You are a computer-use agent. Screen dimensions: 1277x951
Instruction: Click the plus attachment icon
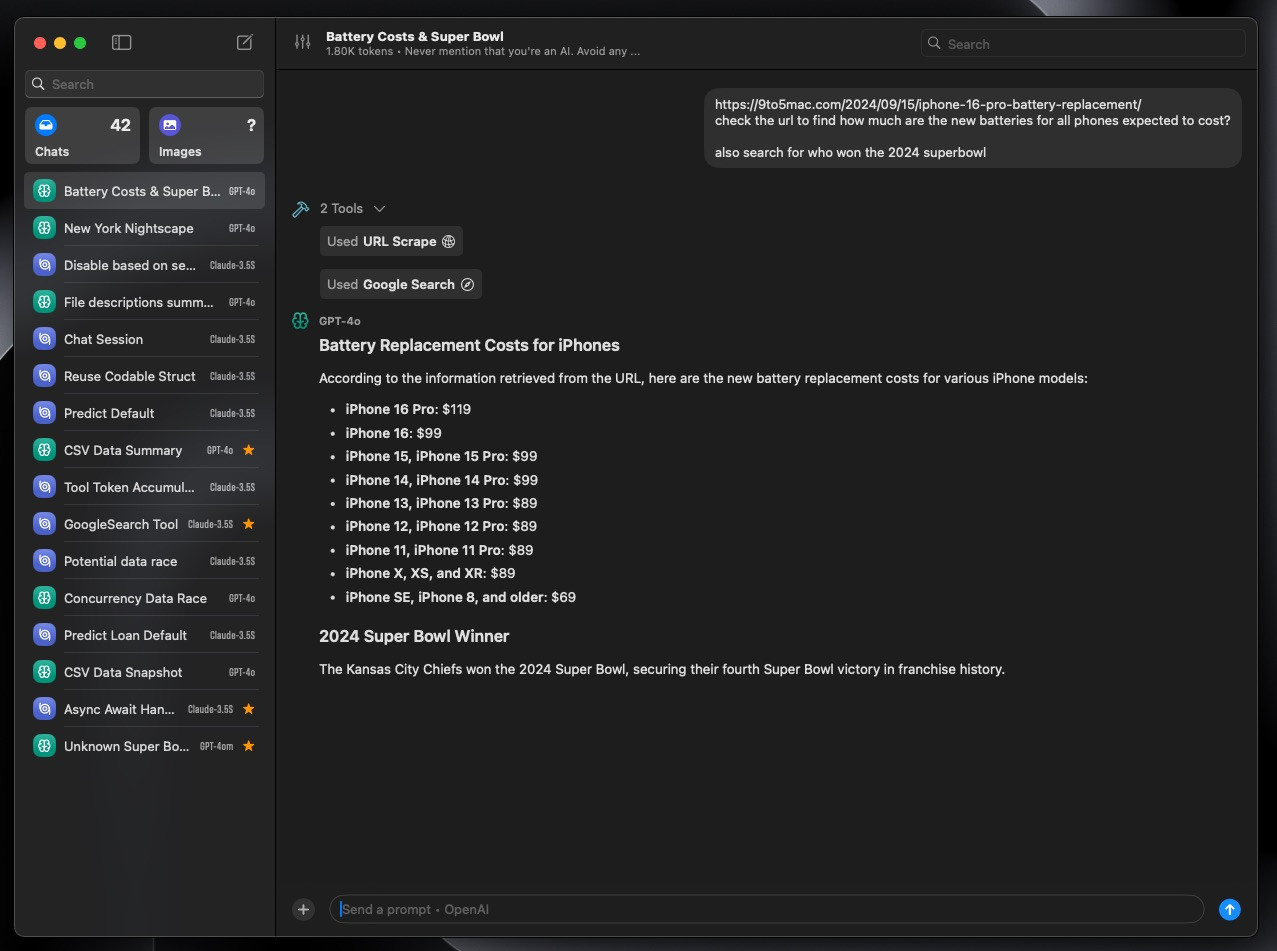(x=303, y=909)
